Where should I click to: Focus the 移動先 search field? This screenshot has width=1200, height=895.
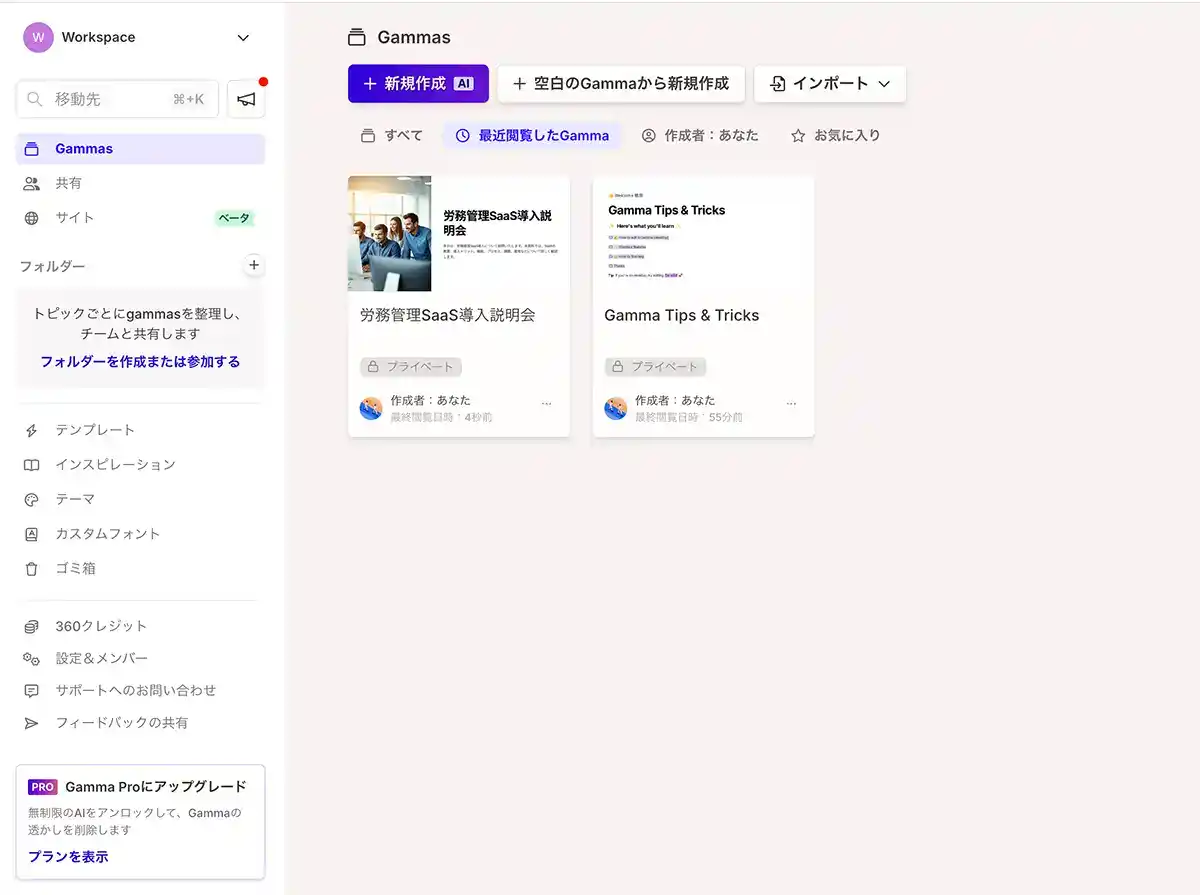pyautogui.click(x=118, y=99)
